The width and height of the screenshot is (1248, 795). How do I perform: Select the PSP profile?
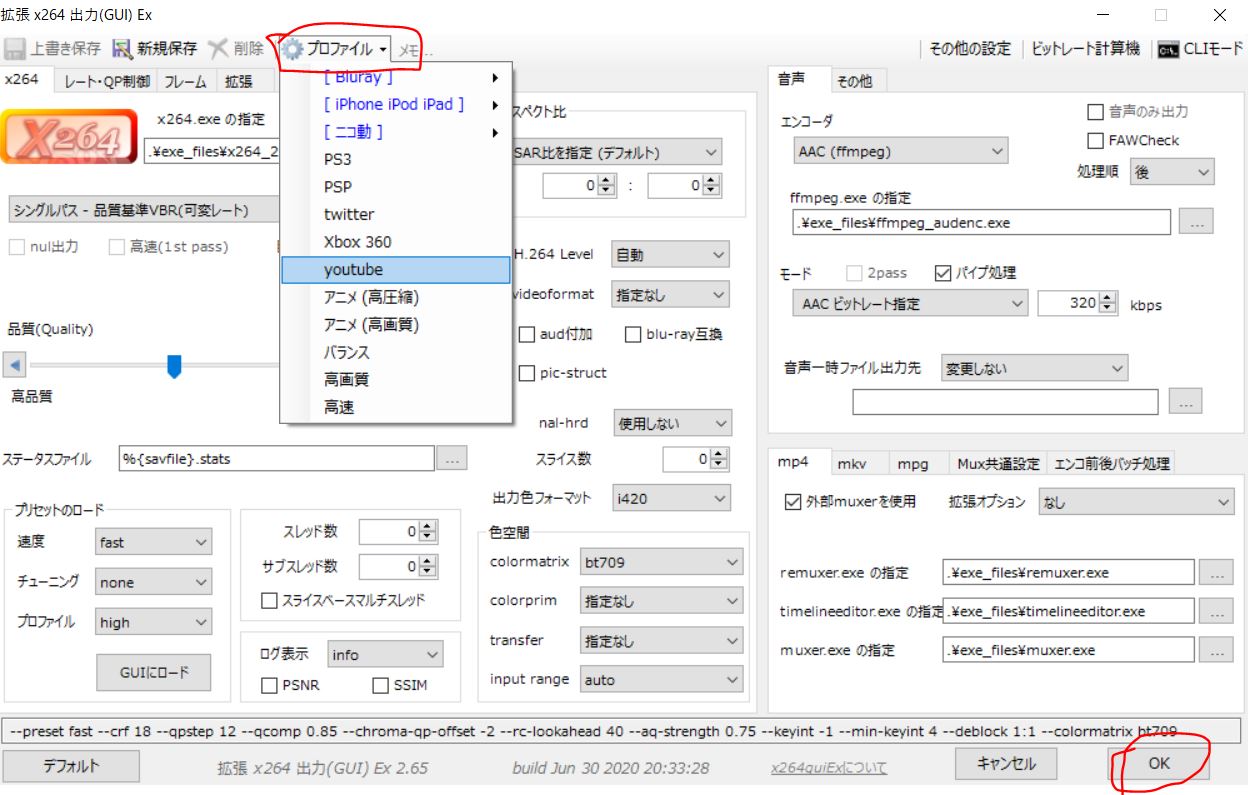(x=396, y=187)
